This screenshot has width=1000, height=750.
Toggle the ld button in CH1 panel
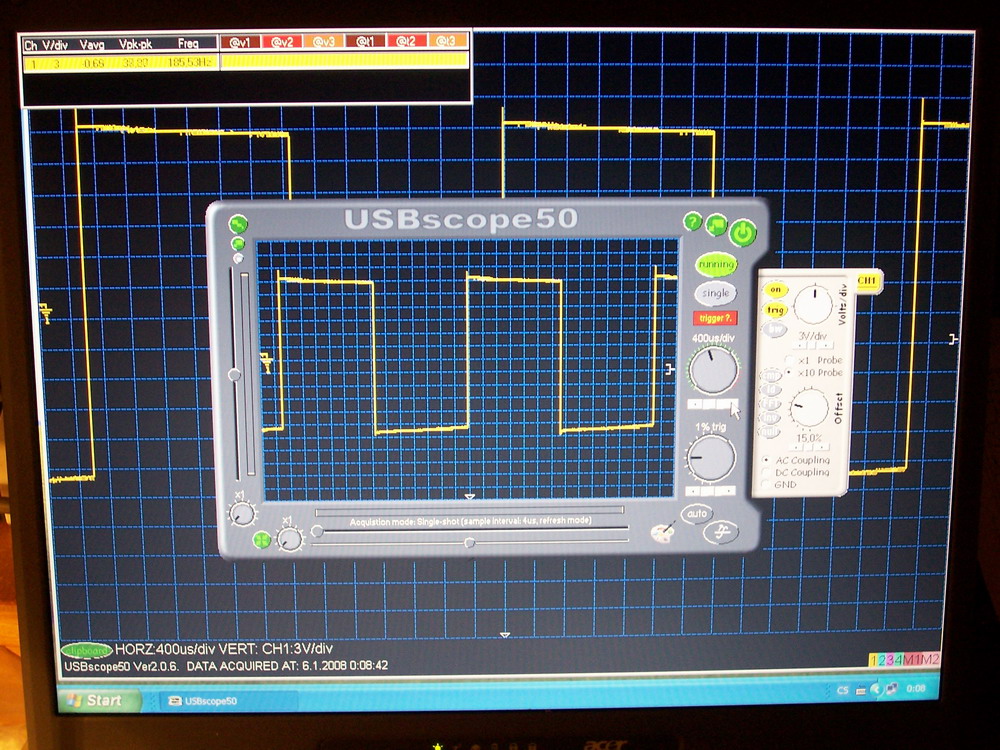point(770,390)
